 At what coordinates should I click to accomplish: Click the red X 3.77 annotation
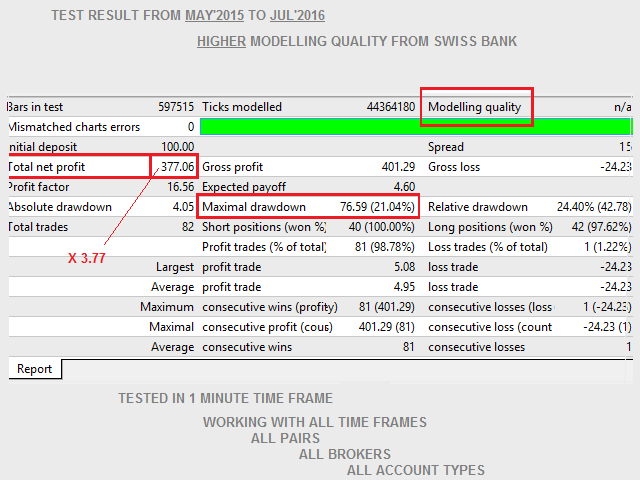click(87, 258)
